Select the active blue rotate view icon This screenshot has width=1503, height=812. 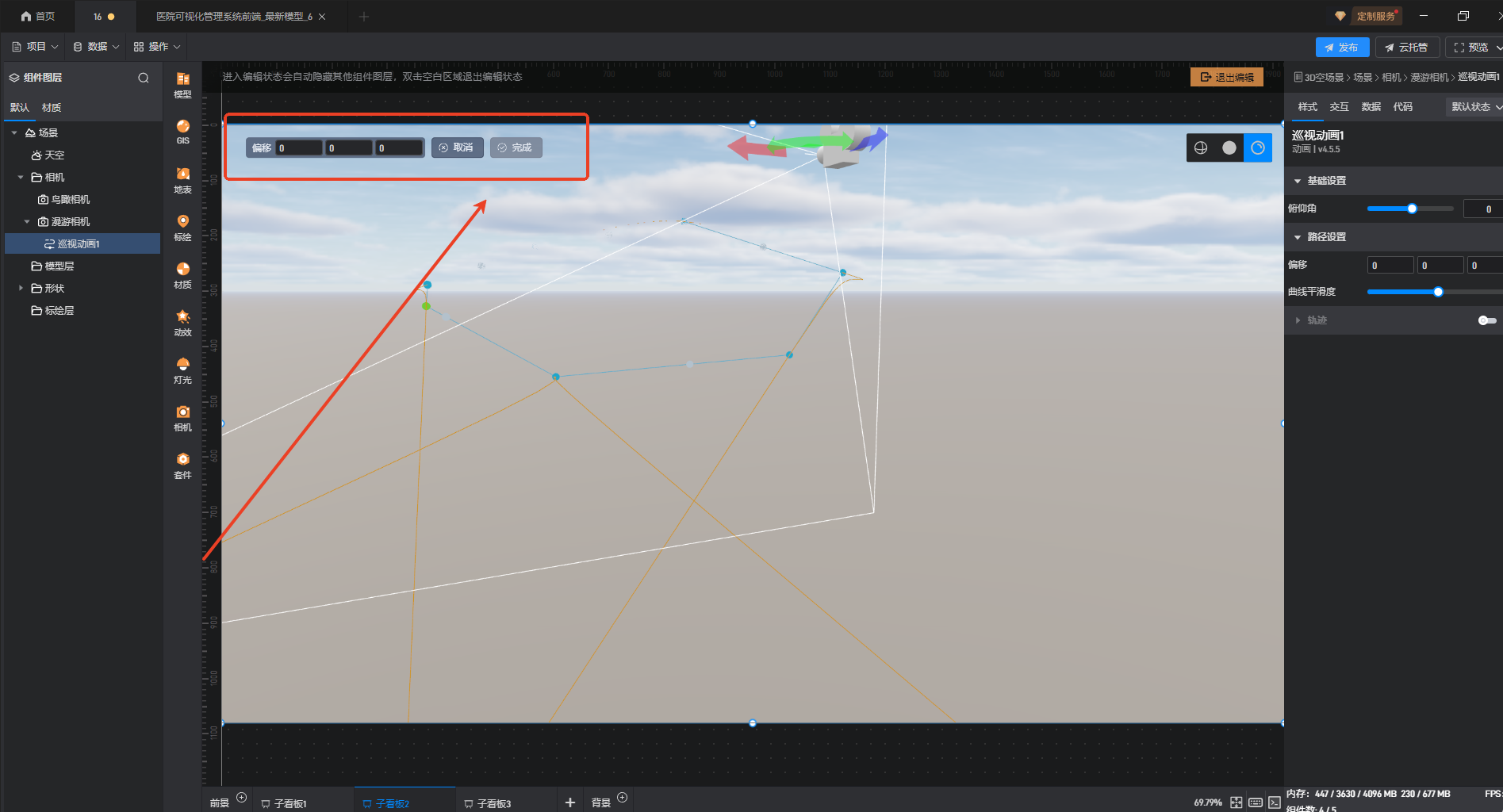[x=1258, y=147]
